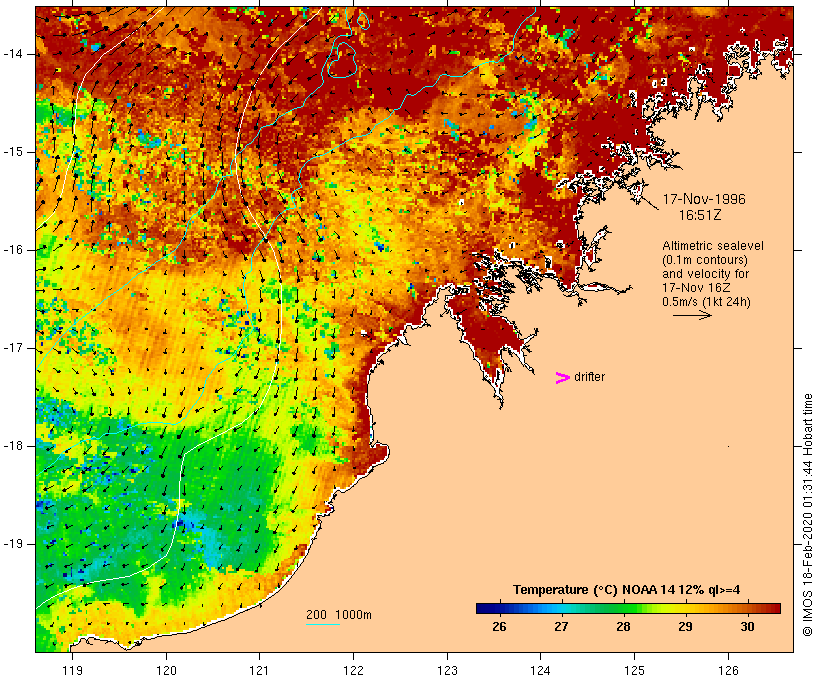Click the temperature color scale bar
Viewport: 820px width, 680px height.
point(628,608)
